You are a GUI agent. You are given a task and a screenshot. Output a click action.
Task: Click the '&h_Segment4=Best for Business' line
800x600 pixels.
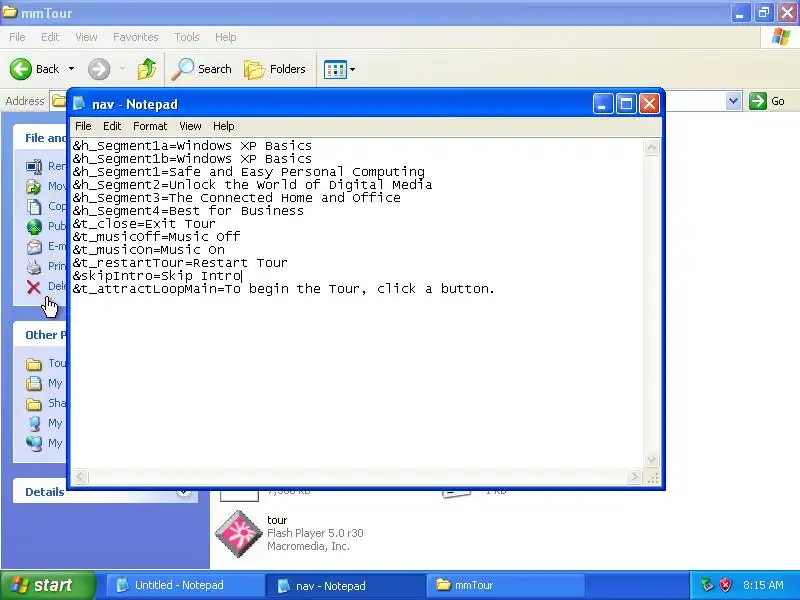click(x=188, y=211)
